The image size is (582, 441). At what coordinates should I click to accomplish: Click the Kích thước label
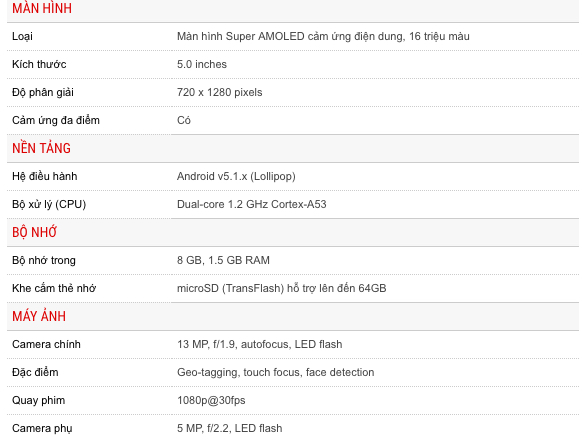[x=39, y=64]
